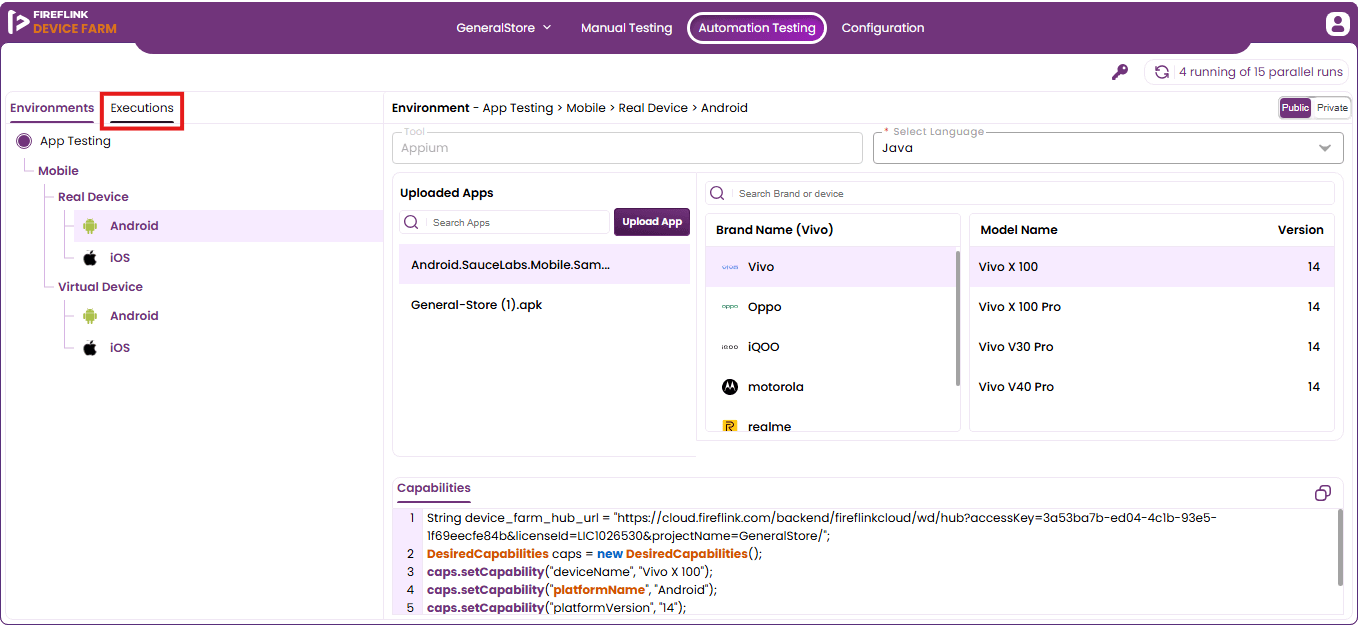The width and height of the screenshot is (1361, 626).
Task: Copy capabilities code with copy icon
Action: pos(1323,493)
